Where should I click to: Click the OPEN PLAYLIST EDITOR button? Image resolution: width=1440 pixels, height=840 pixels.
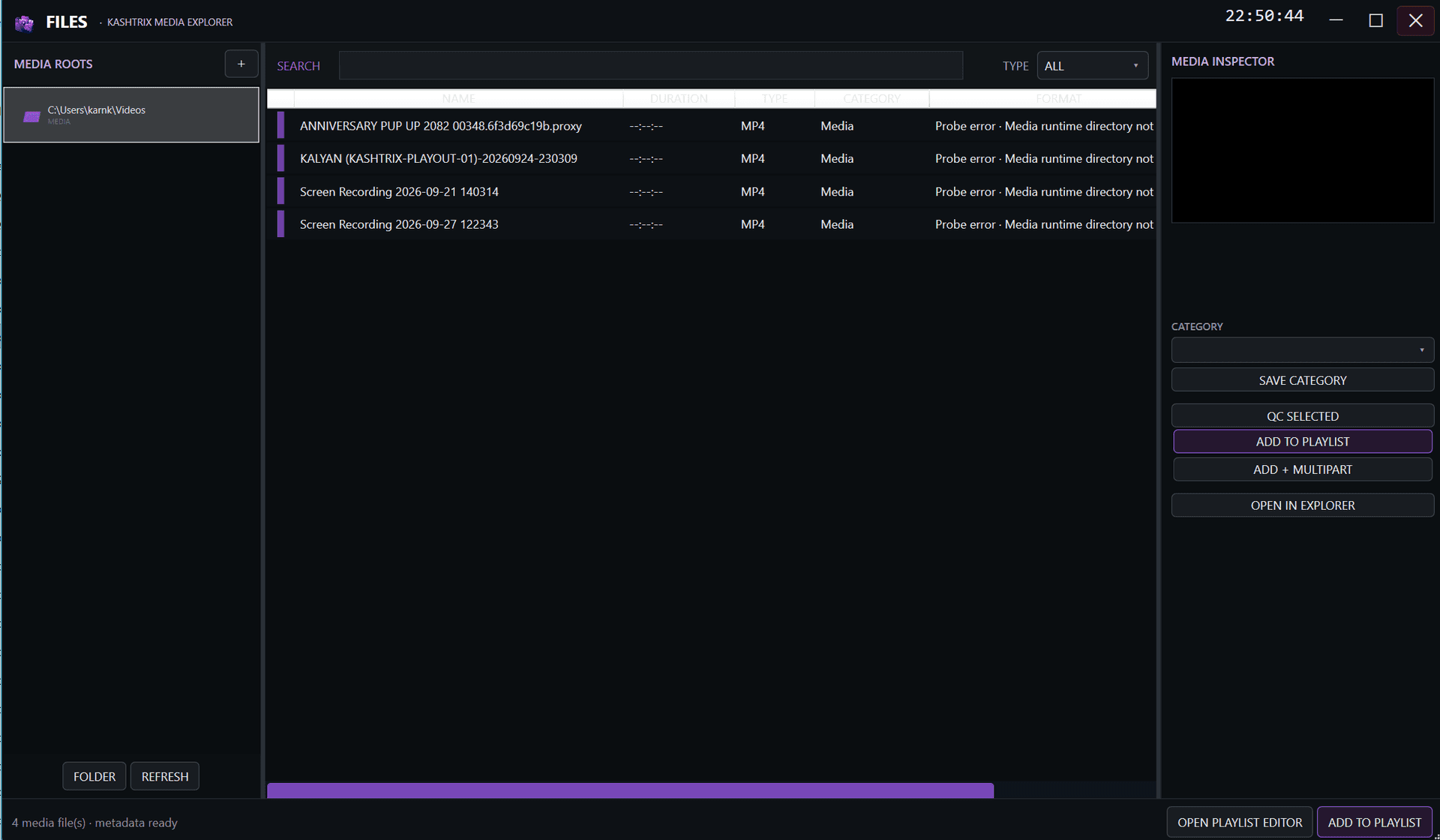point(1240,823)
